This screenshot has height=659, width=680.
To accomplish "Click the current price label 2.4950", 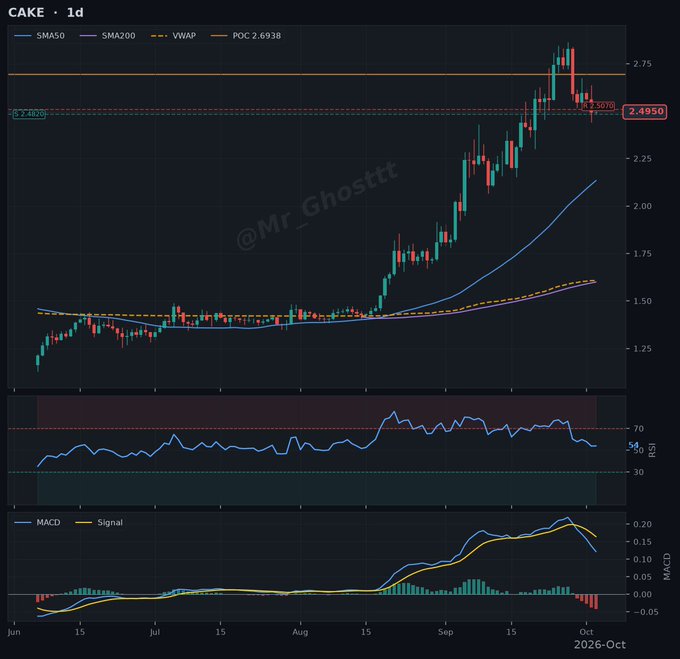I will click(645, 111).
